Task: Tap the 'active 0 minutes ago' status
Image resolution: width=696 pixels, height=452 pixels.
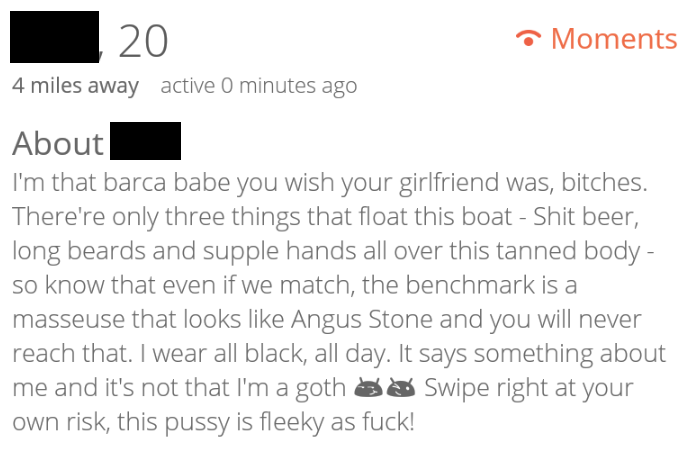Action: pyautogui.click(x=259, y=86)
